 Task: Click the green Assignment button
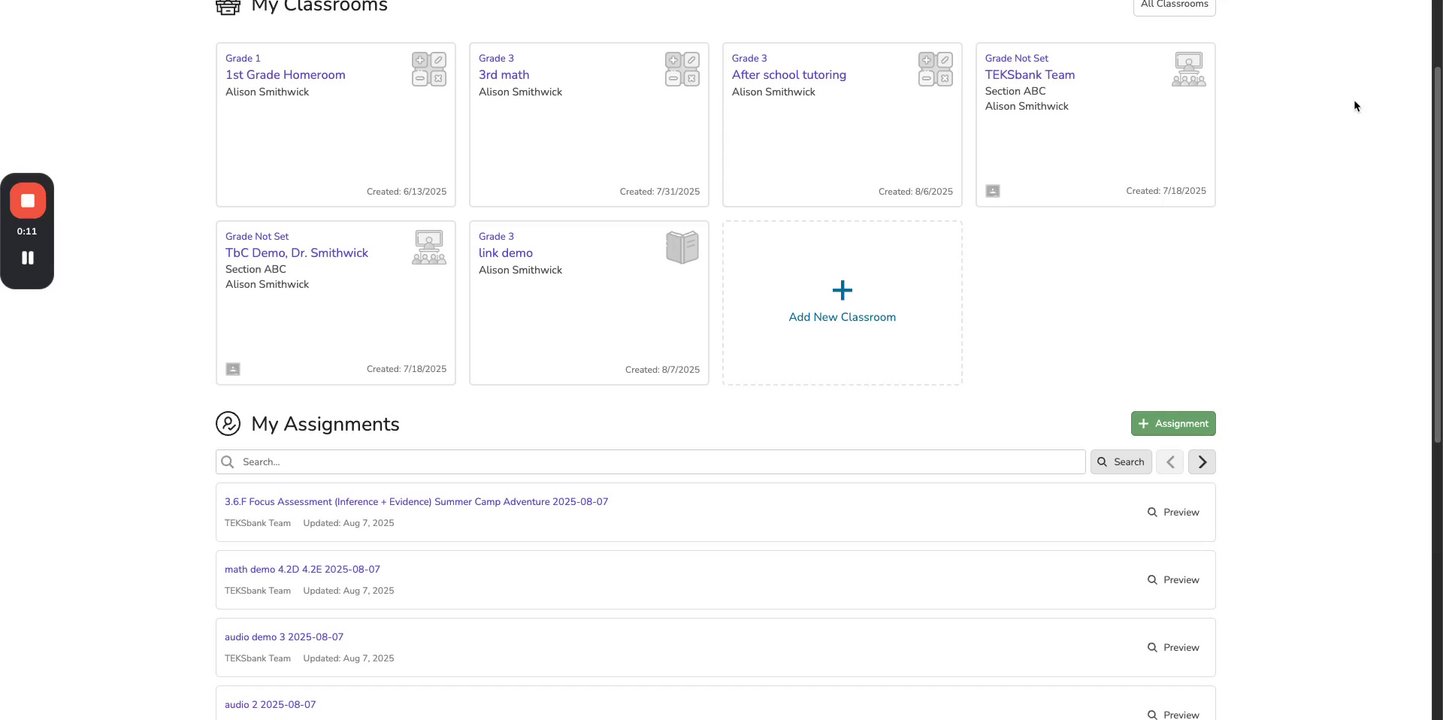tap(1173, 424)
